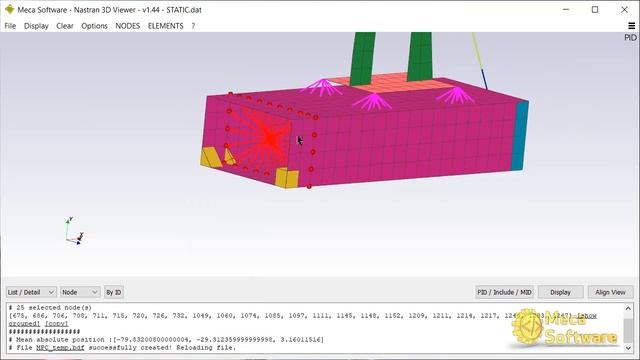Click the scroll down arrow of log

[628, 348]
